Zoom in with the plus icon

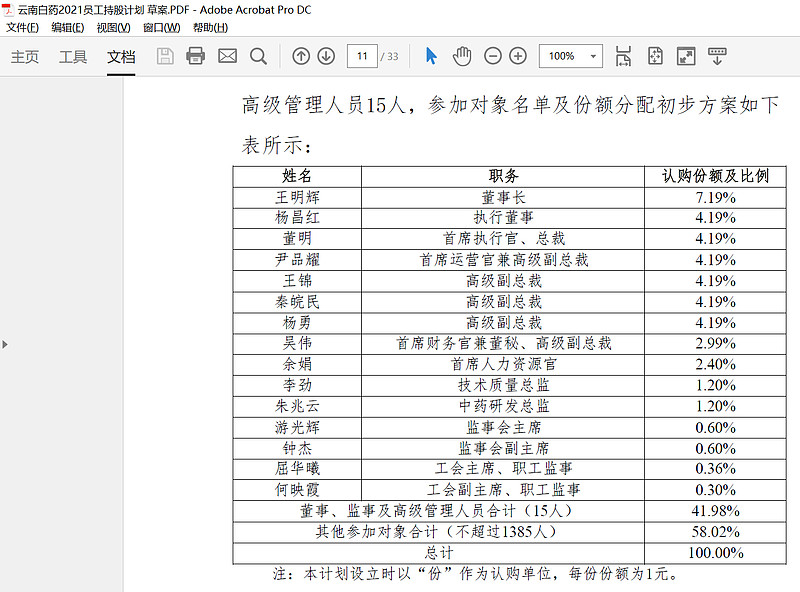(518, 56)
